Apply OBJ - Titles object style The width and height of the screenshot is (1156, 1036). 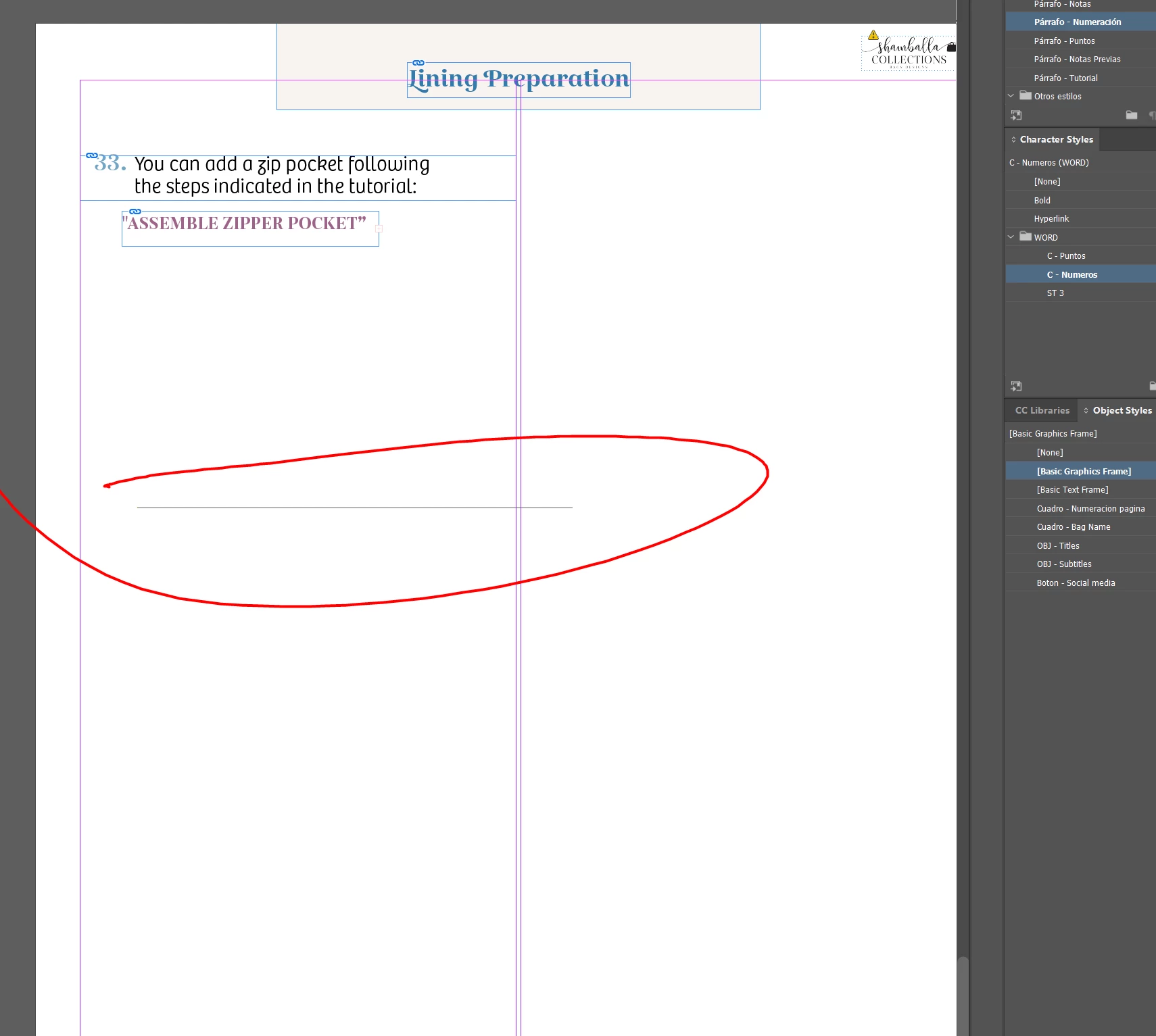coord(1080,546)
